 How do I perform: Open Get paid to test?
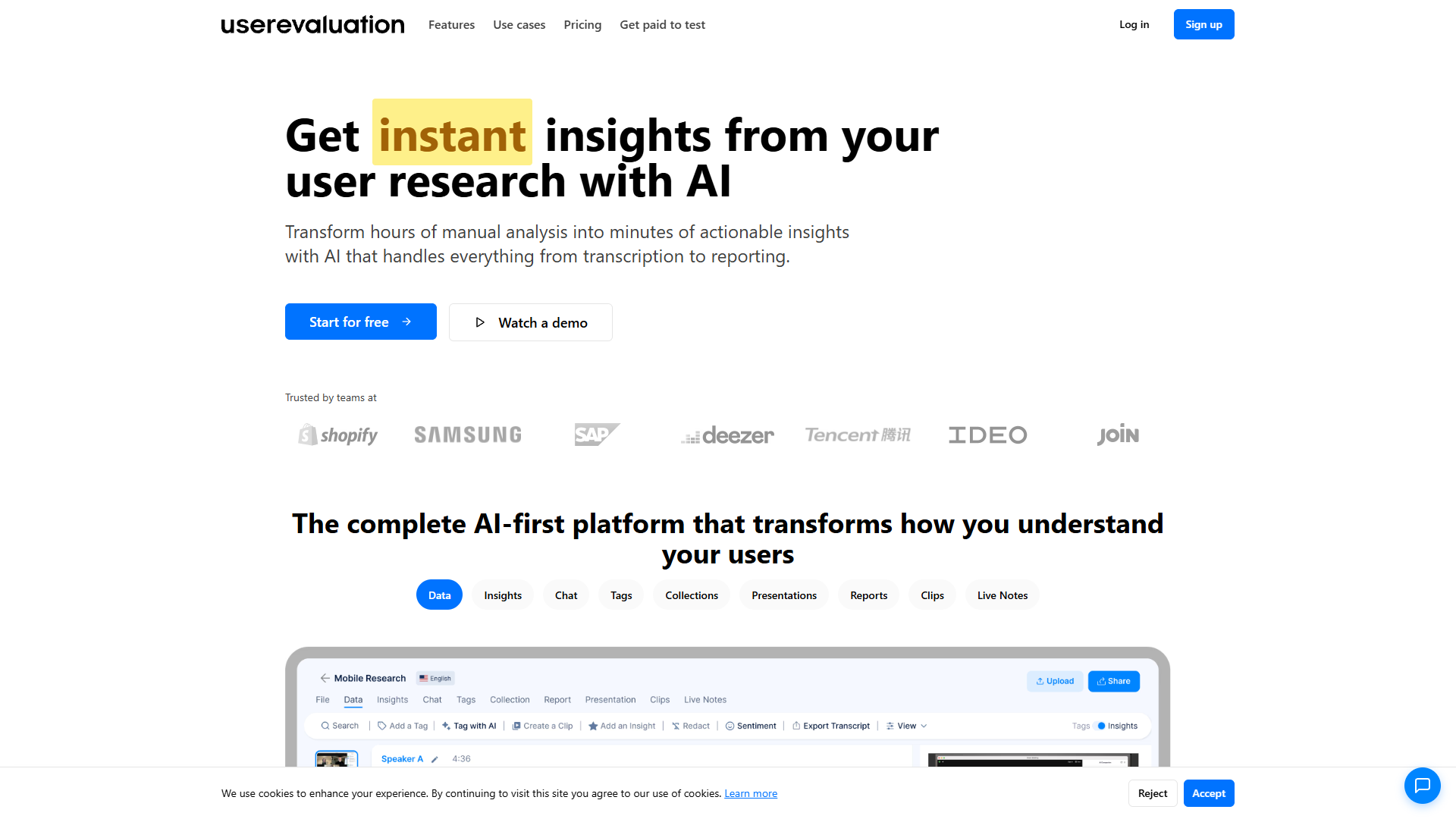click(662, 24)
